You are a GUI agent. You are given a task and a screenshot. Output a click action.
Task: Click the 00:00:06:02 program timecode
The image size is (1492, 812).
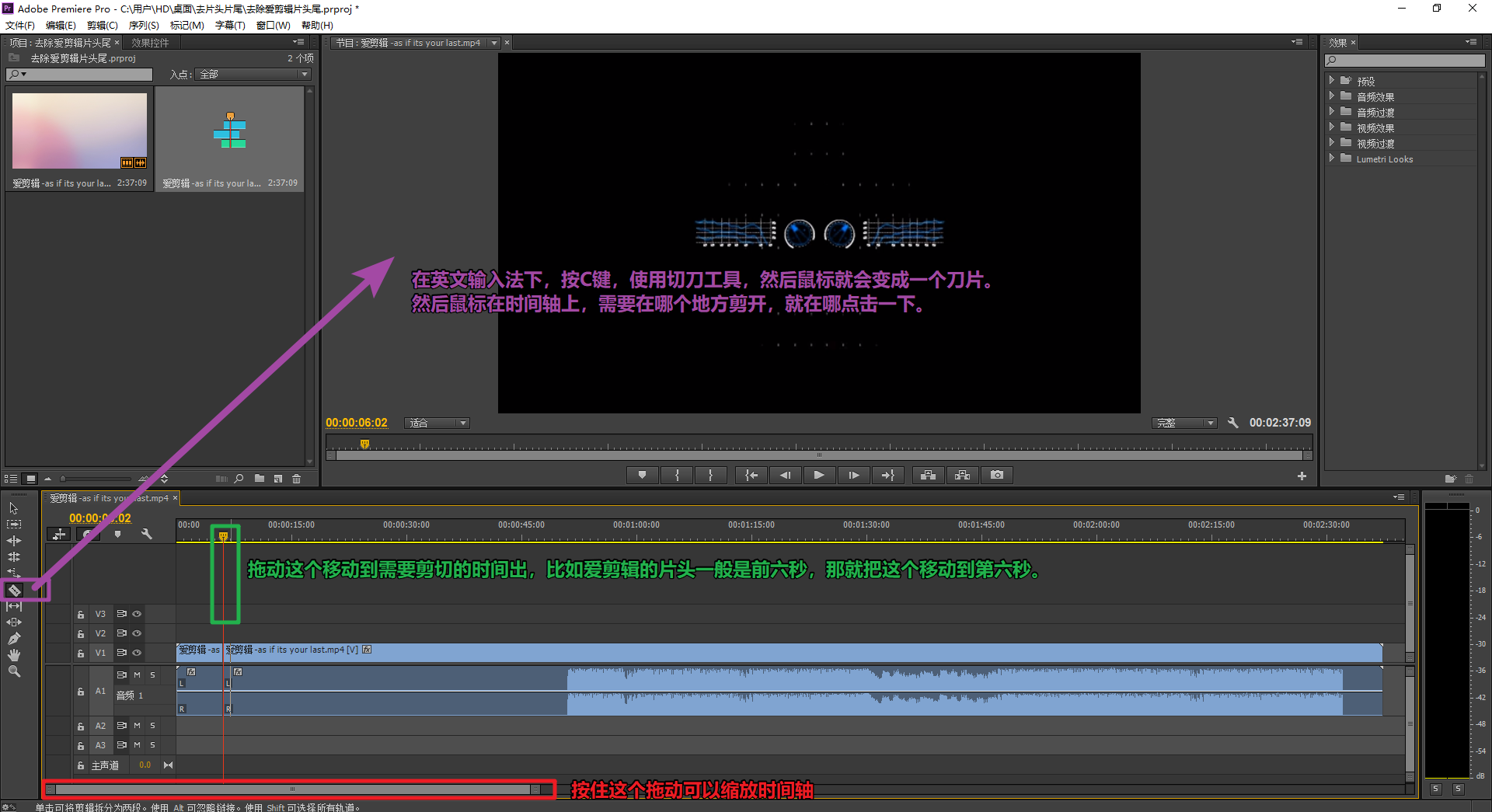(x=357, y=423)
